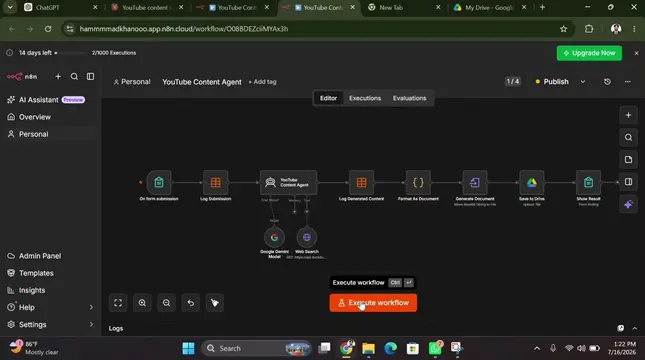
Task: Click the YouTube Content Agent workflow title
Action: (202, 82)
